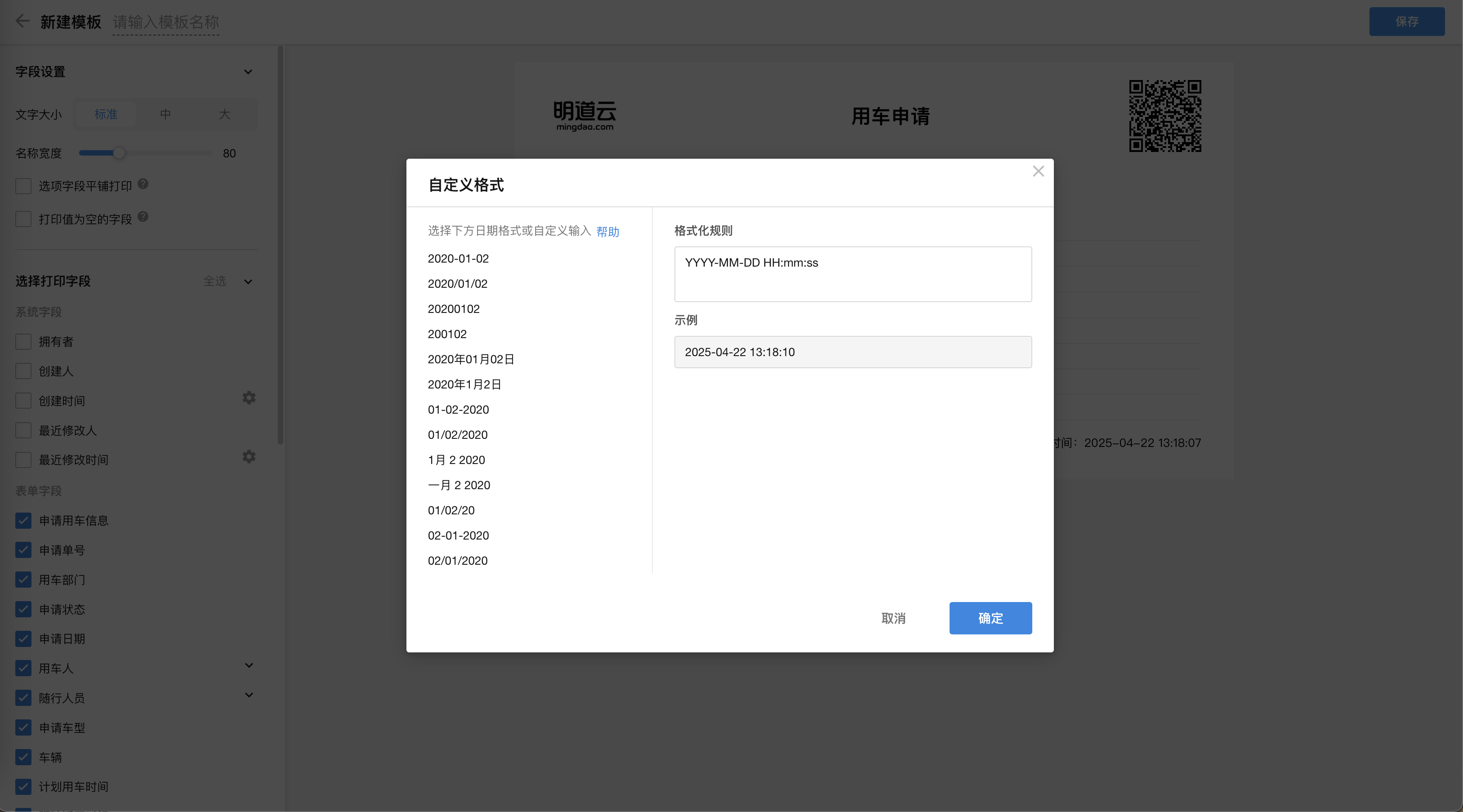Select 大 text size tab

(x=225, y=114)
